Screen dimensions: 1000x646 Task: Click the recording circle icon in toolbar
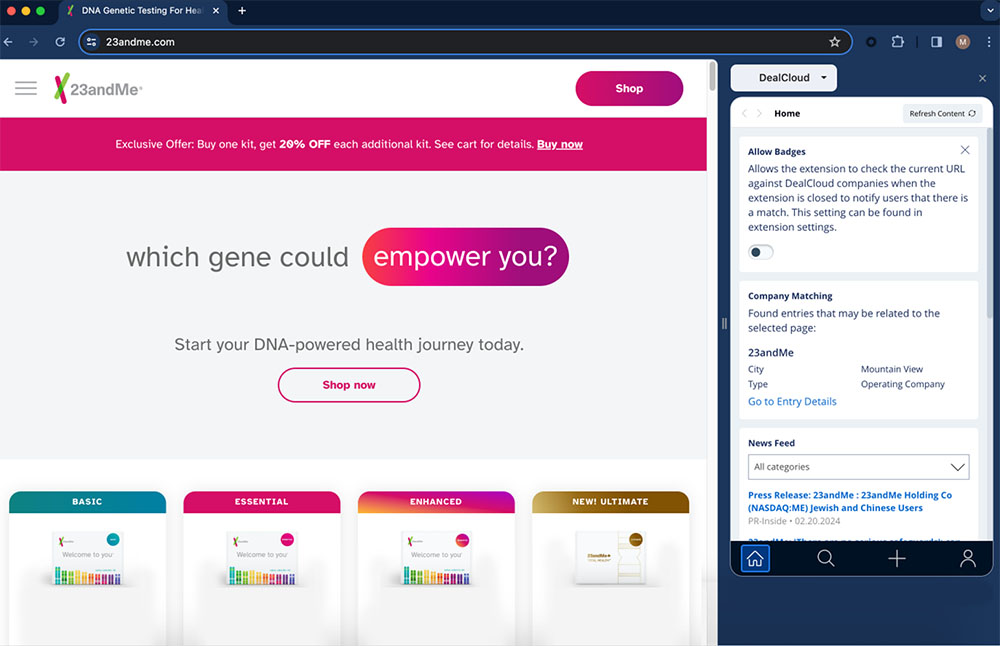point(871,42)
